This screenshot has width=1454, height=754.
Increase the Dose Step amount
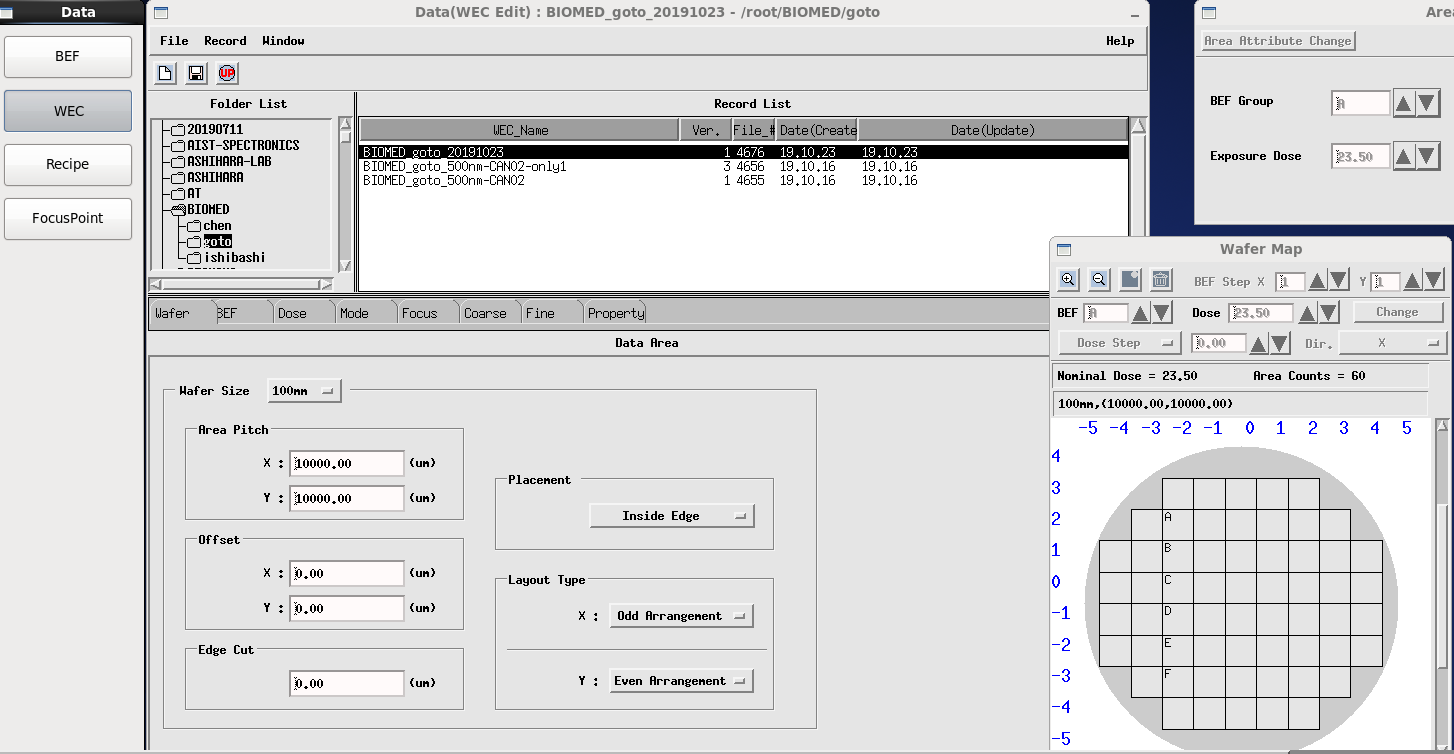(x=1259, y=344)
